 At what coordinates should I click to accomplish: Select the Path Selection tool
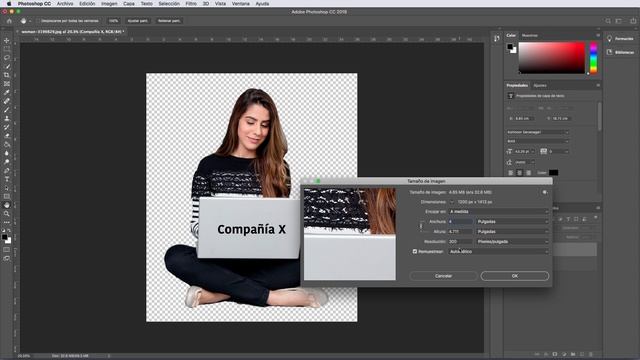(x=7, y=188)
